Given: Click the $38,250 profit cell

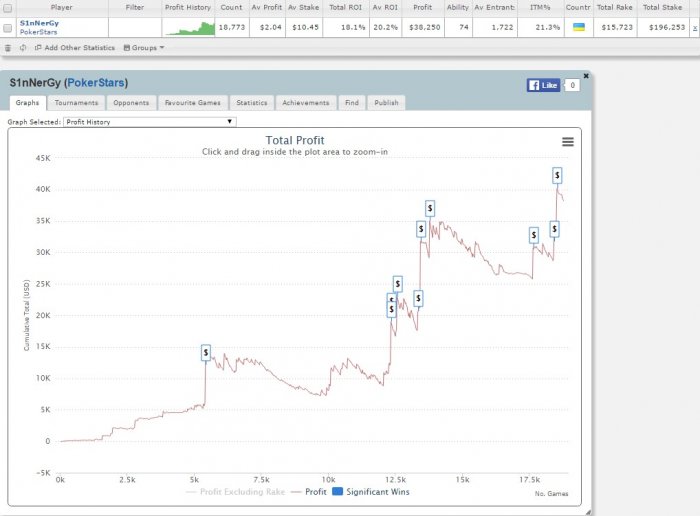Looking at the screenshot, I should point(425,27).
